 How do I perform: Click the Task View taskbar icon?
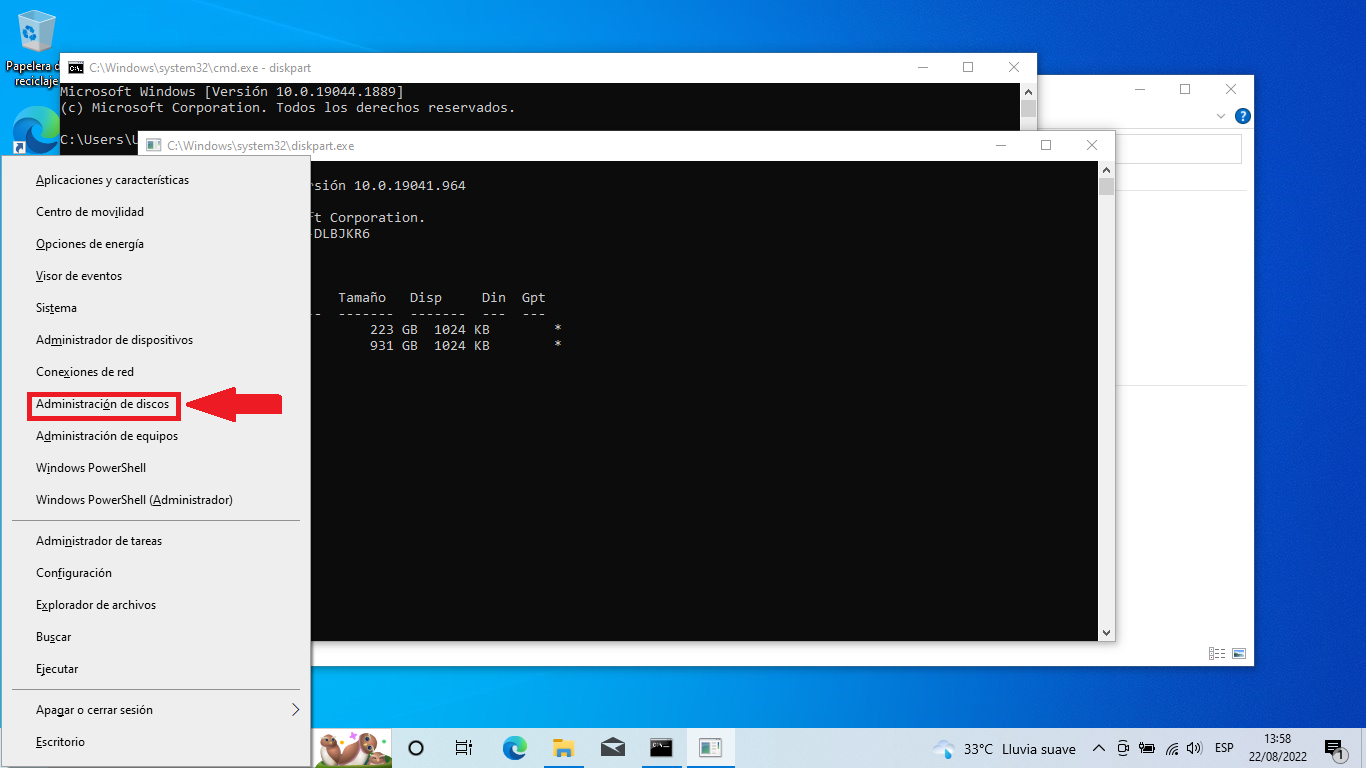point(464,748)
